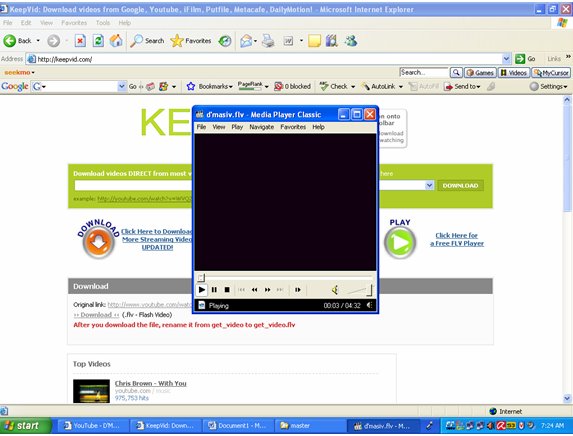The height and width of the screenshot is (436, 573).
Task: Click the Mail icon in IE toolbar
Action: pyautogui.click(x=246, y=41)
